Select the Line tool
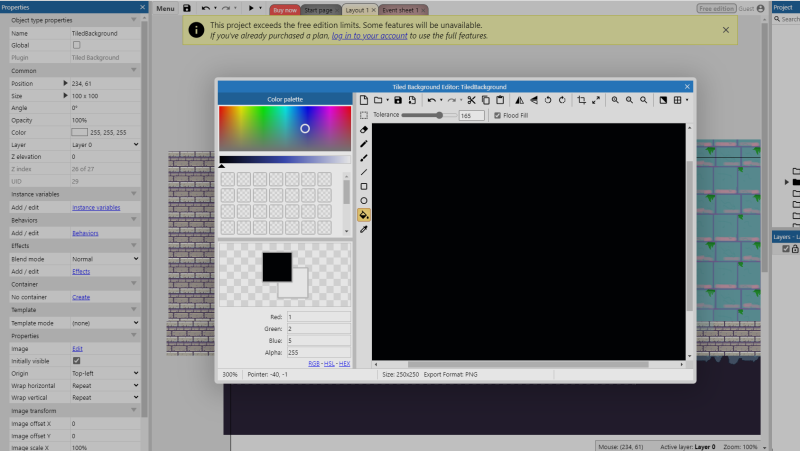Screen dimensions: 800x451 [x=364, y=172]
